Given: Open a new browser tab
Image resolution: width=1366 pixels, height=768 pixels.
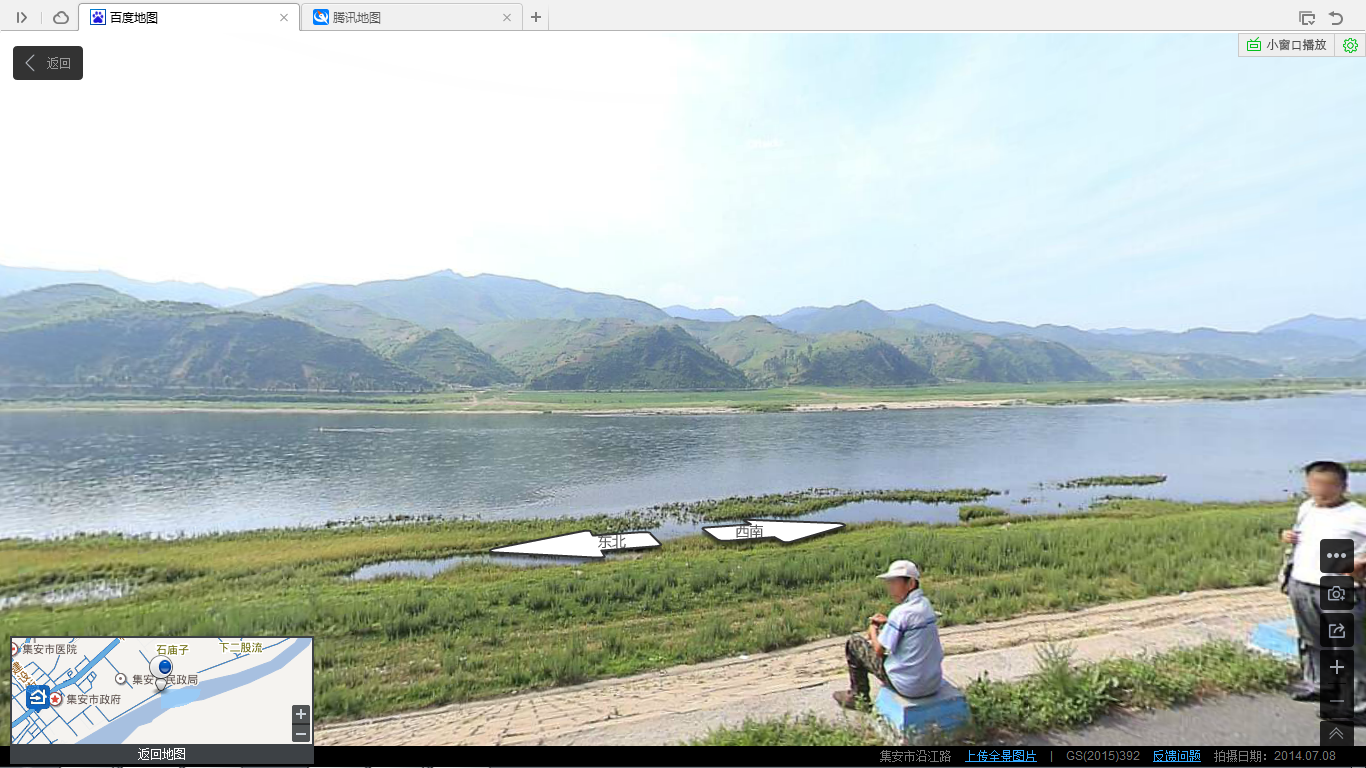Looking at the screenshot, I should point(536,17).
